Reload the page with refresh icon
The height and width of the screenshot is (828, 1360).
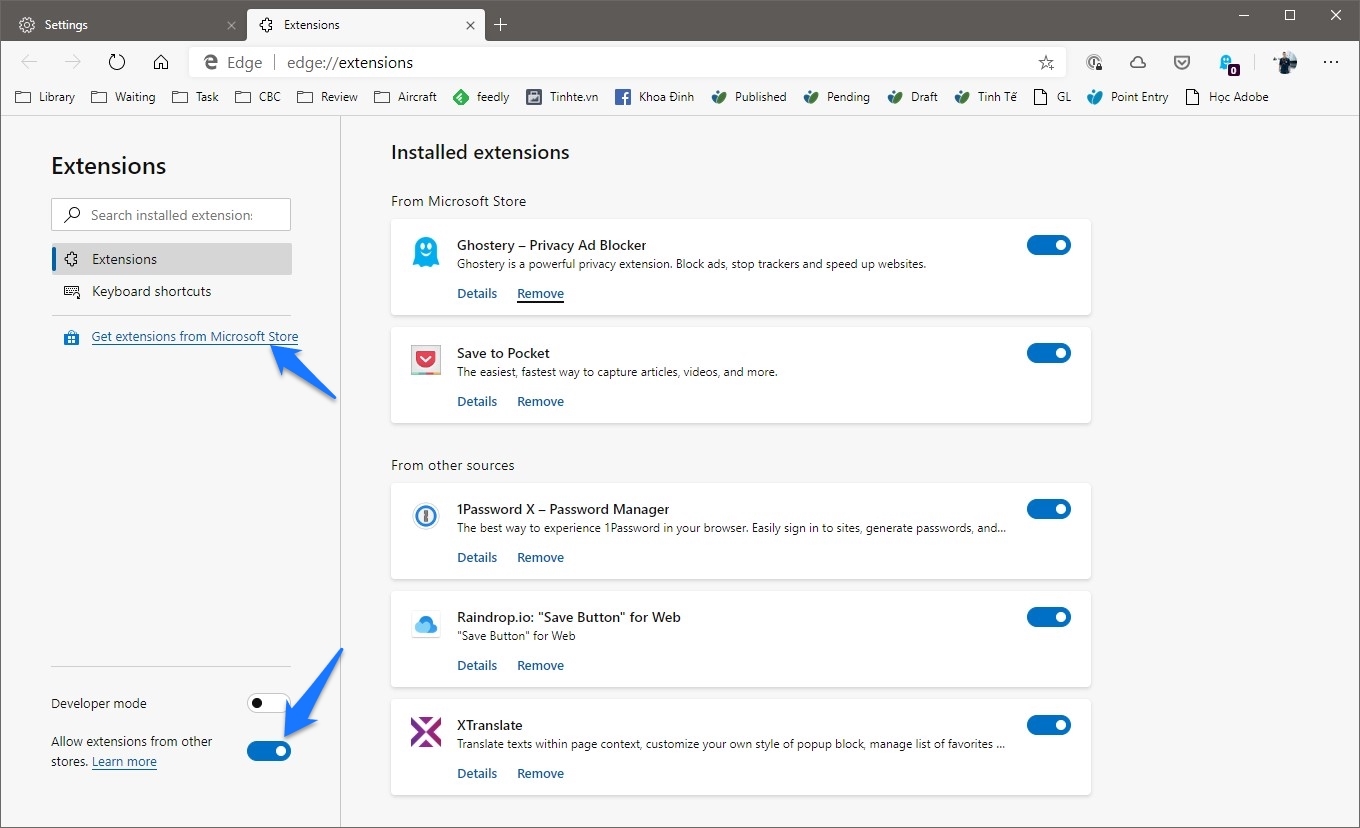pyautogui.click(x=117, y=62)
